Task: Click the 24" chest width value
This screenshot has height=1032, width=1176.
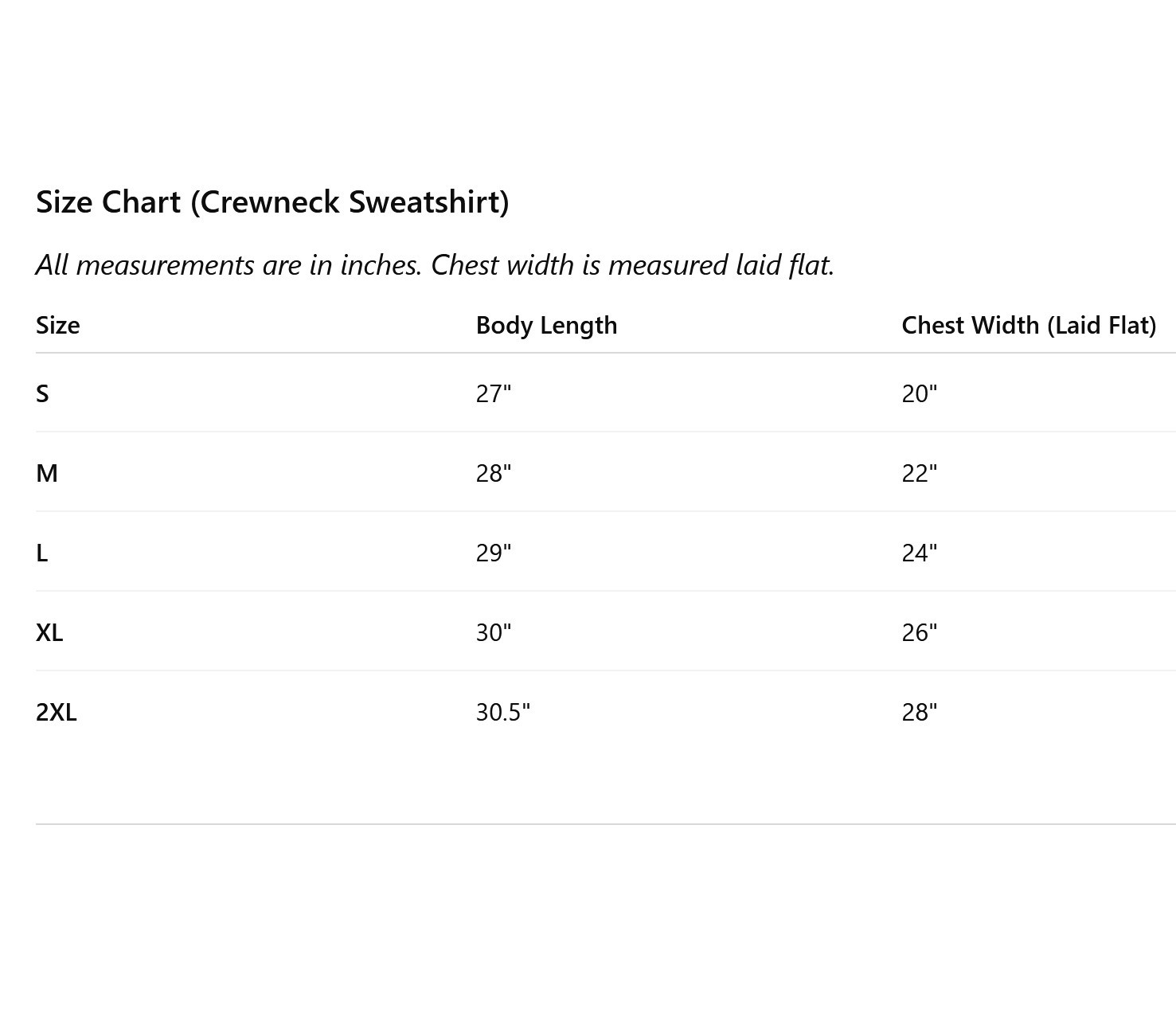Action: pos(920,553)
